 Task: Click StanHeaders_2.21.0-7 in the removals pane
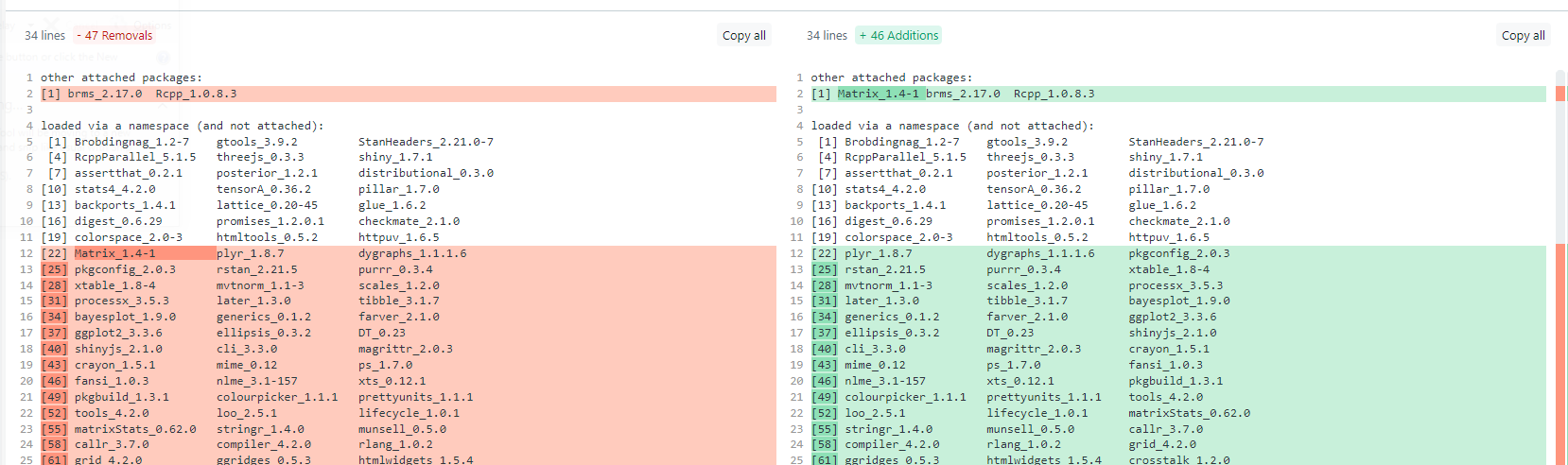pyautogui.click(x=426, y=142)
